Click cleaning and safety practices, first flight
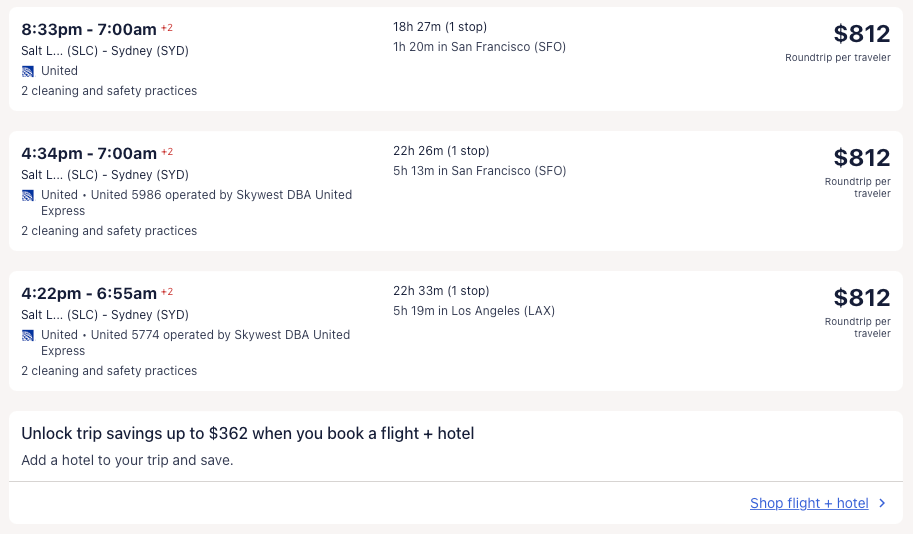This screenshot has height=534, width=913. (x=109, y=91)
